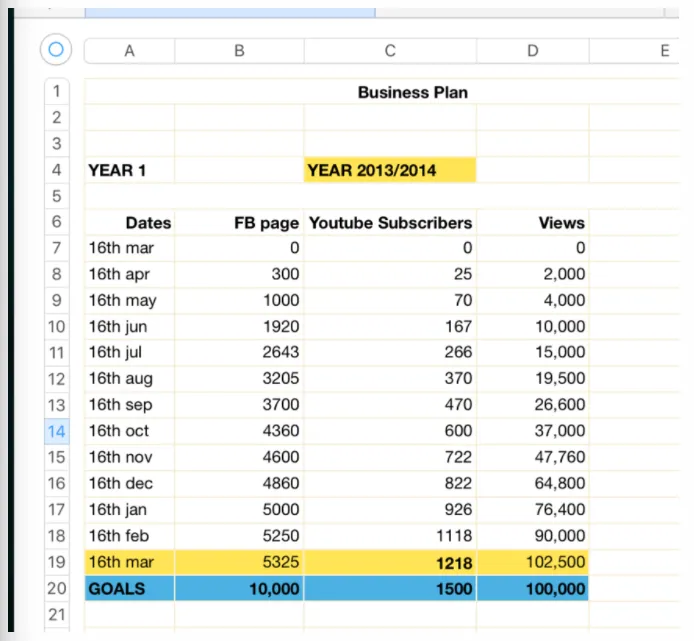The height and width of the screenshot is (641, 694).
Task: Select row 20 header
Action: tap(57, 588)
